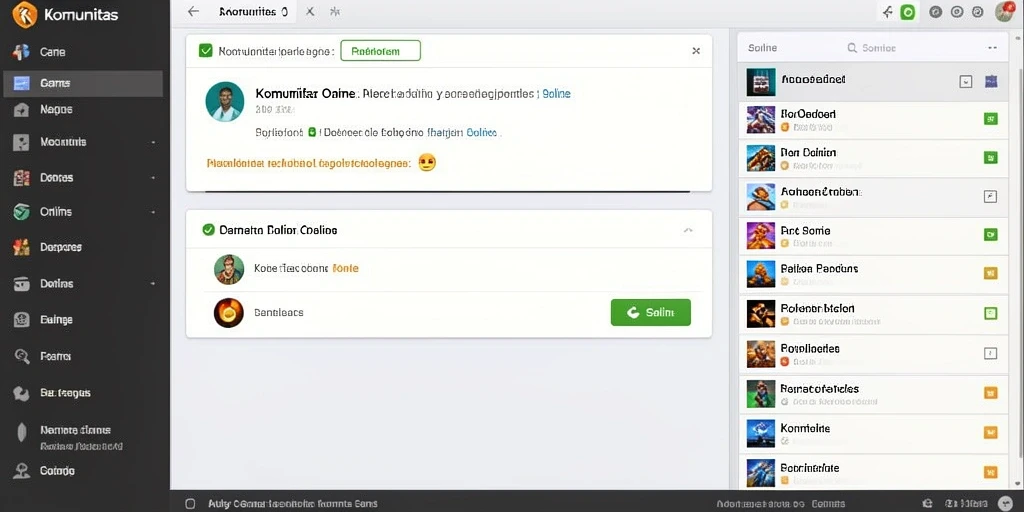Close the Aoonurites tab with the X
Screen dimensions: 1024x512
tap(310, 12)
